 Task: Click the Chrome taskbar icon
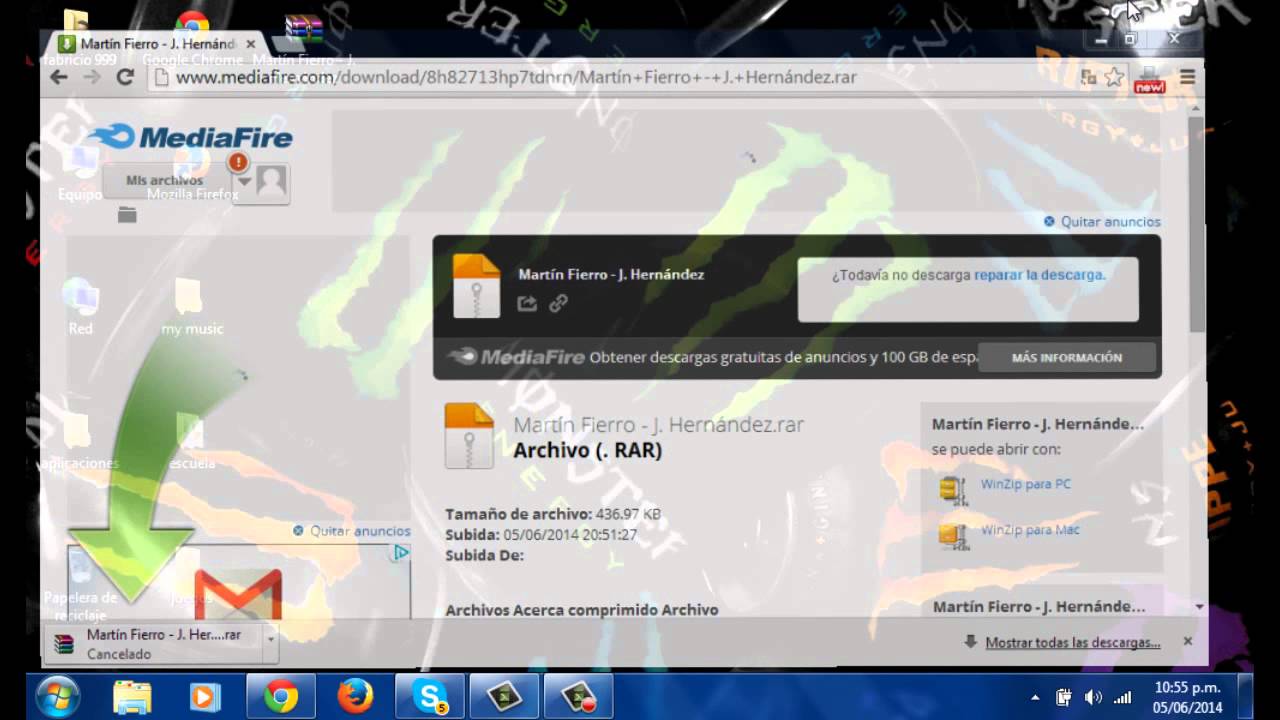(x=281, y=696)
